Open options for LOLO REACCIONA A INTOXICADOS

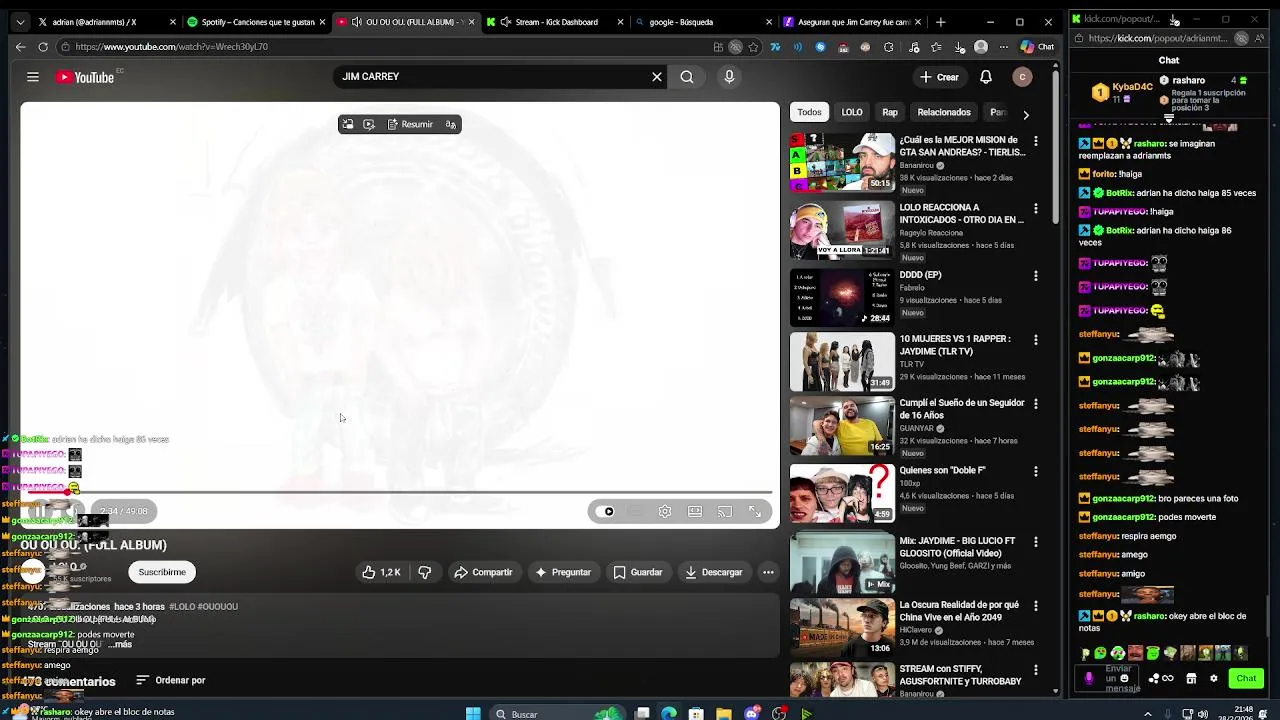(x=1036, y=209)
